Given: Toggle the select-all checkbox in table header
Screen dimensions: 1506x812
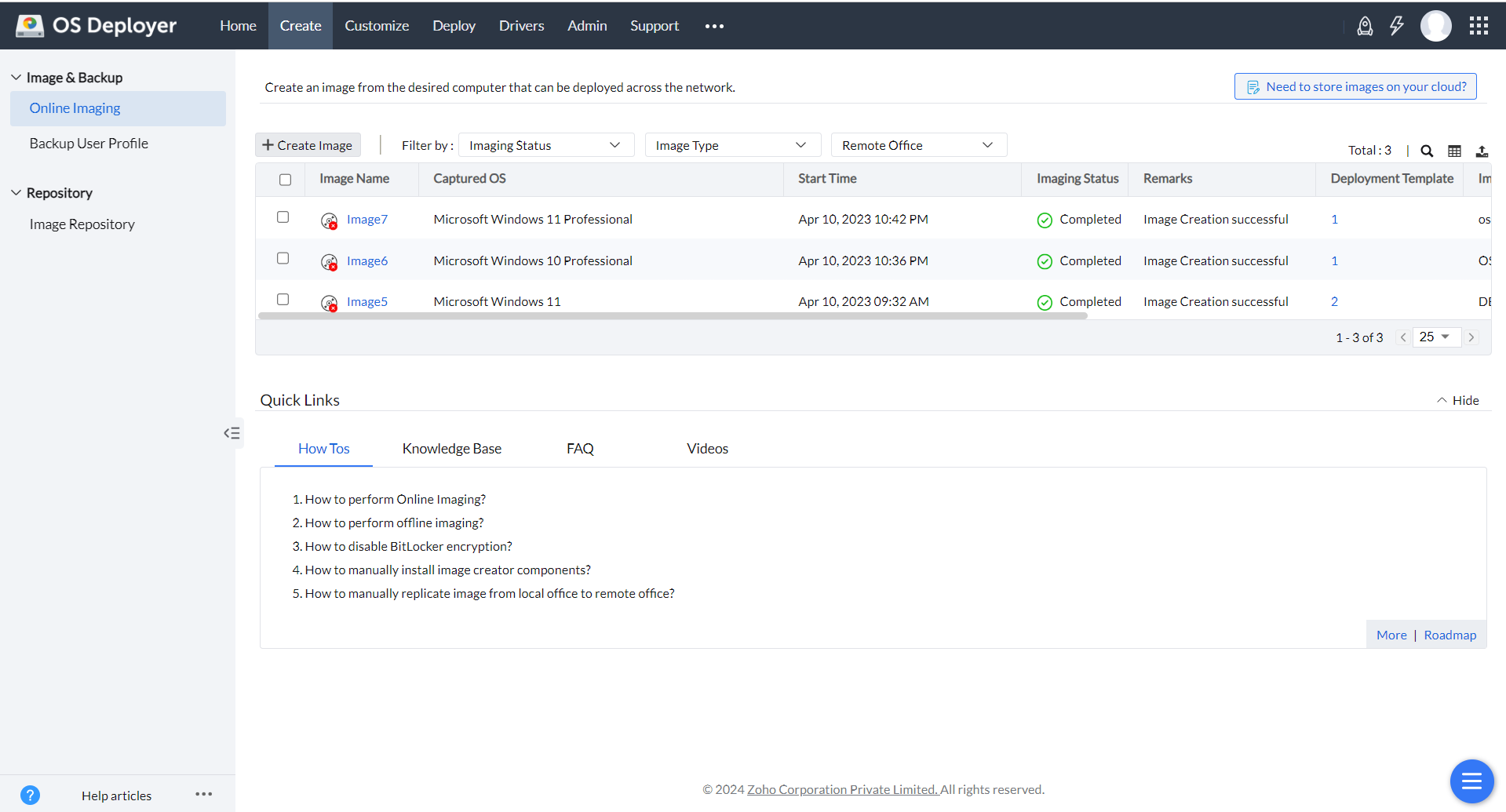Looking at the screenshot, I should pyautogui.click(x=286, y=180).
